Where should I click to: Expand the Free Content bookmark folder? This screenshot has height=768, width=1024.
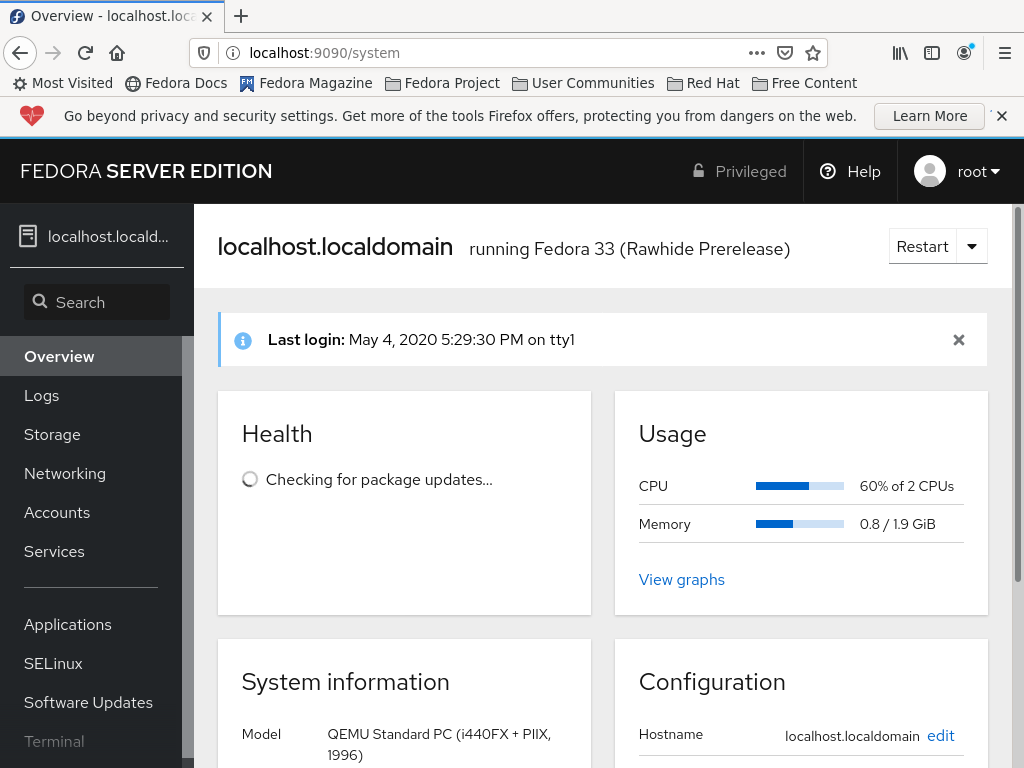pyautogui.click(x=804, y=84)
